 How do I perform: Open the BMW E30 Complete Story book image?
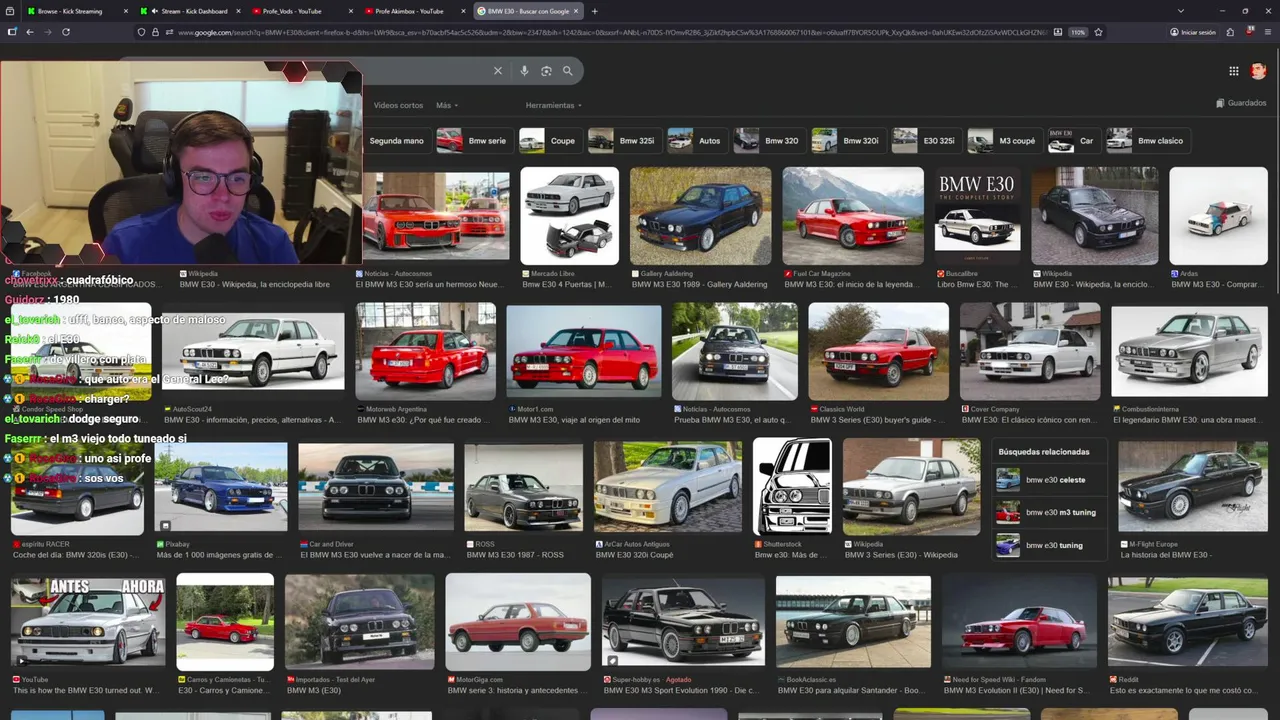[977, 215]
